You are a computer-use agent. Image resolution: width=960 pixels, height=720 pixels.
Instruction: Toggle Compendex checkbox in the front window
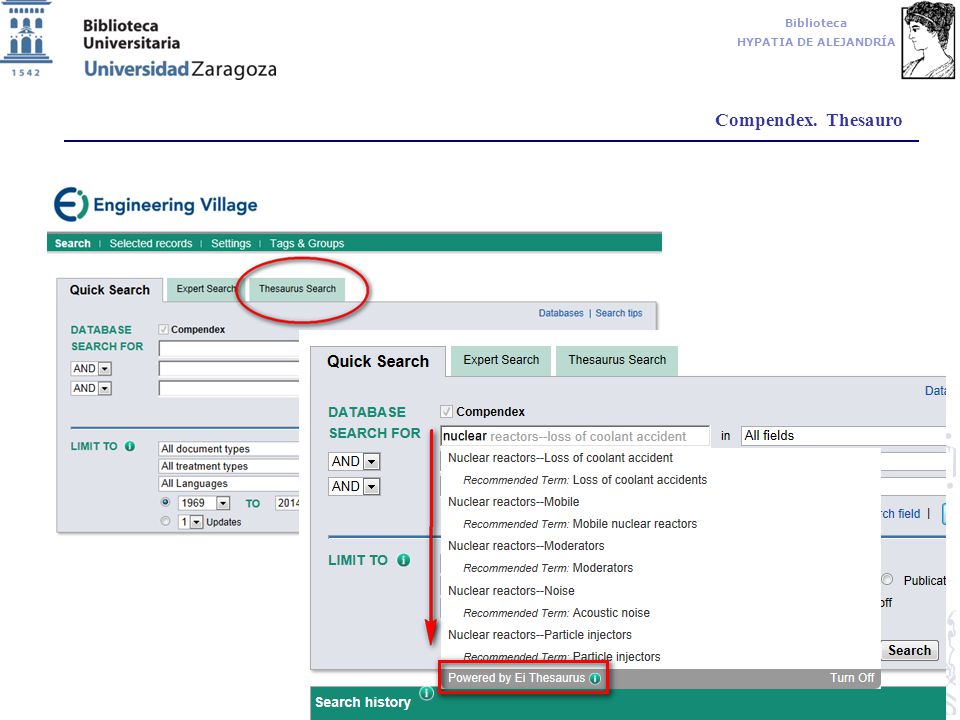446,411
